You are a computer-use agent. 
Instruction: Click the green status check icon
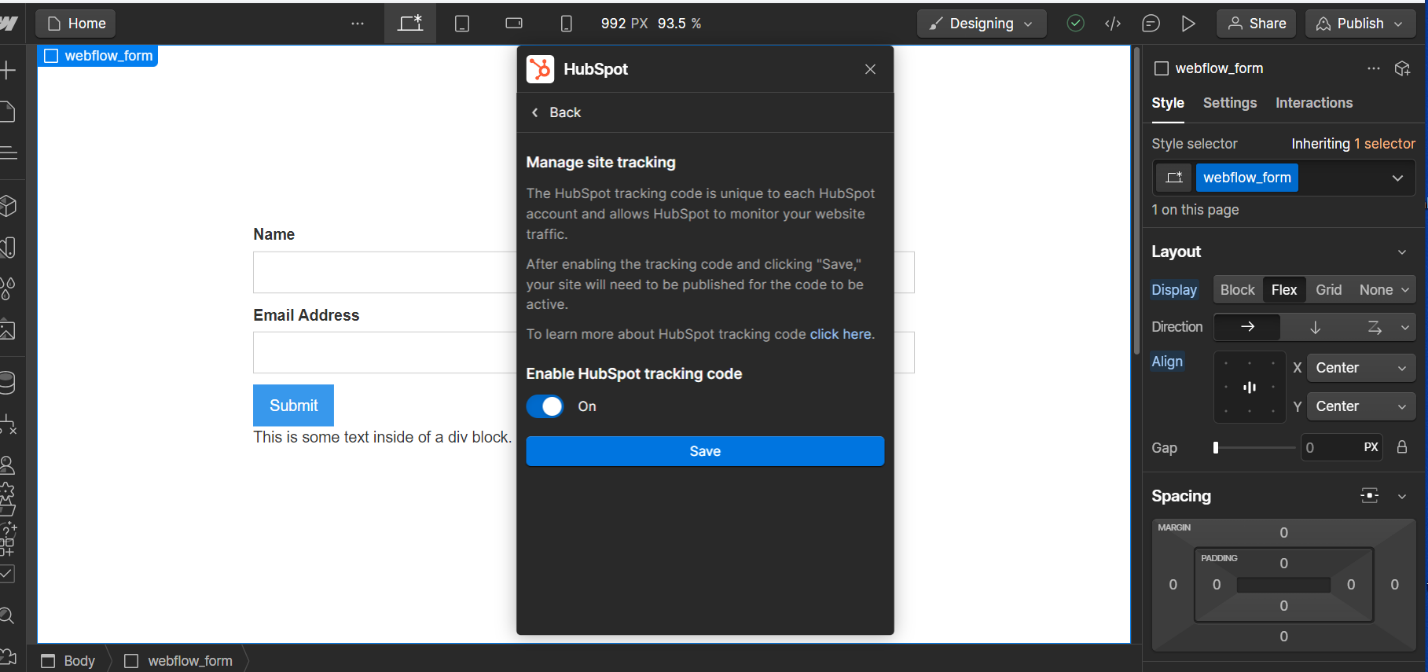point(1076,23)
